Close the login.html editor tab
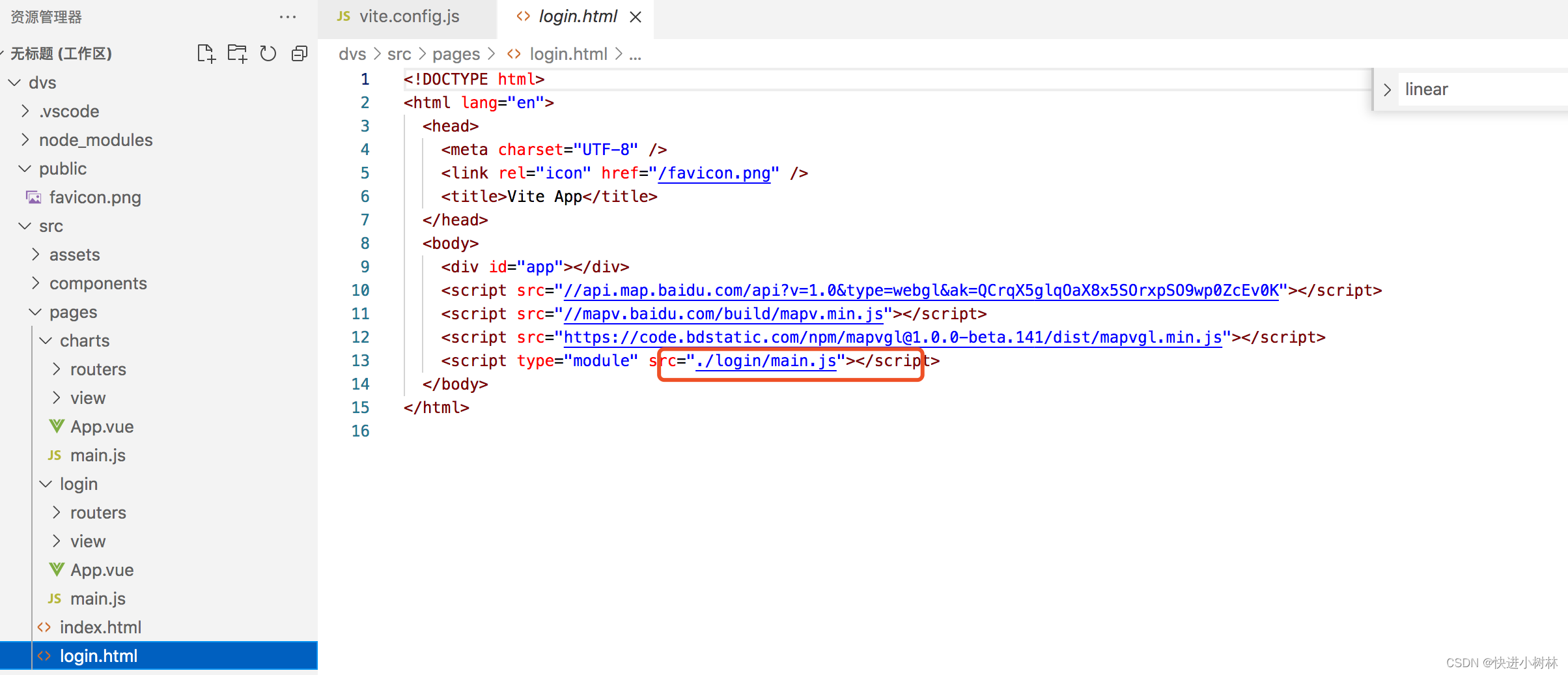The height and width of the screenshot is (675, 1568). coord(636,17)
